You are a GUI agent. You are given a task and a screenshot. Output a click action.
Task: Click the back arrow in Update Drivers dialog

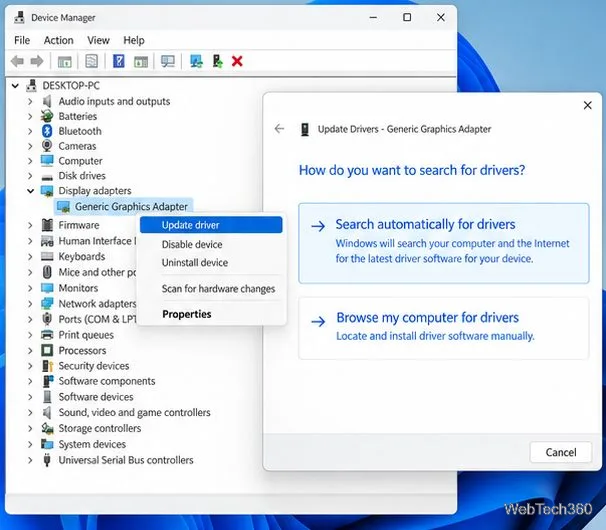[279, 129]
